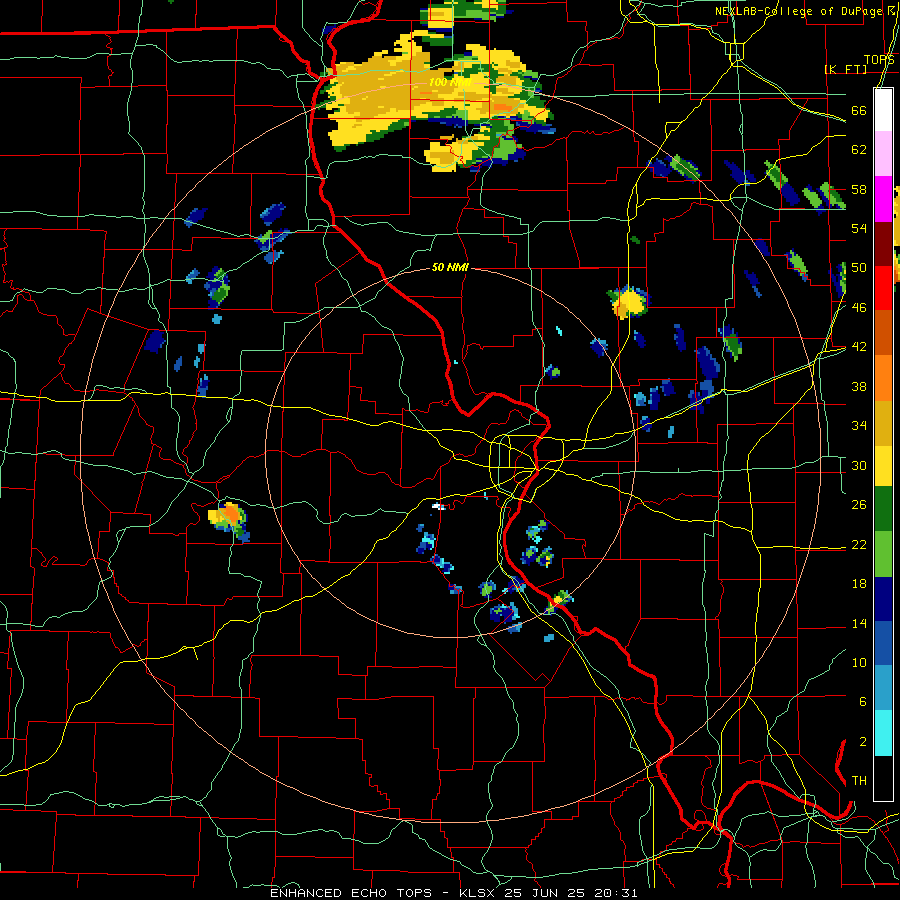Click the navy blue legend swatch
The image size is (900, 900).
pyautogui.click(x=883, y=599)
